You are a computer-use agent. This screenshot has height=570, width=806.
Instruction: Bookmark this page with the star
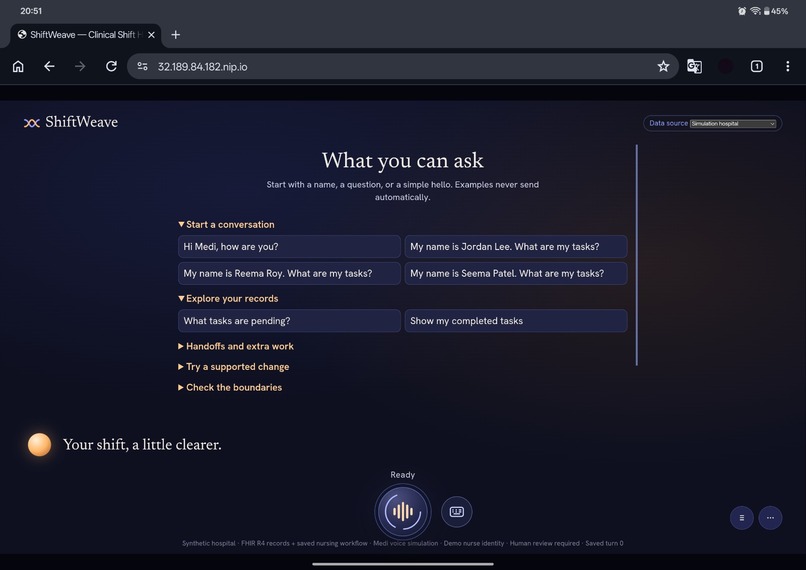(663, 66)
